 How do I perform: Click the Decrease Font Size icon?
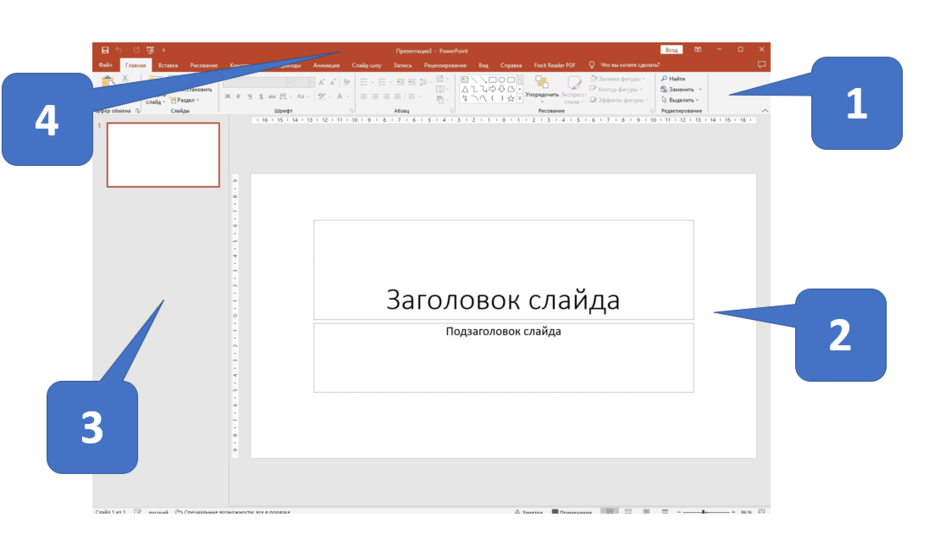pos(333,82)
